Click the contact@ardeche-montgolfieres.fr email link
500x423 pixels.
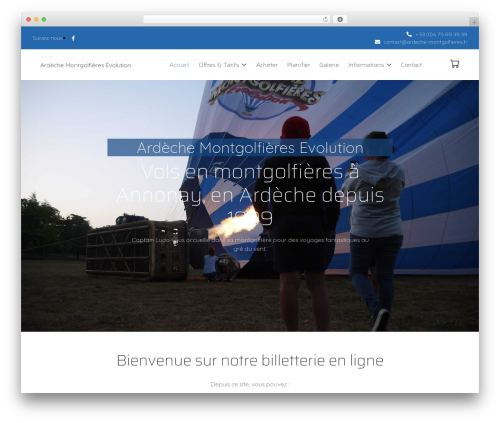[425, 42]
